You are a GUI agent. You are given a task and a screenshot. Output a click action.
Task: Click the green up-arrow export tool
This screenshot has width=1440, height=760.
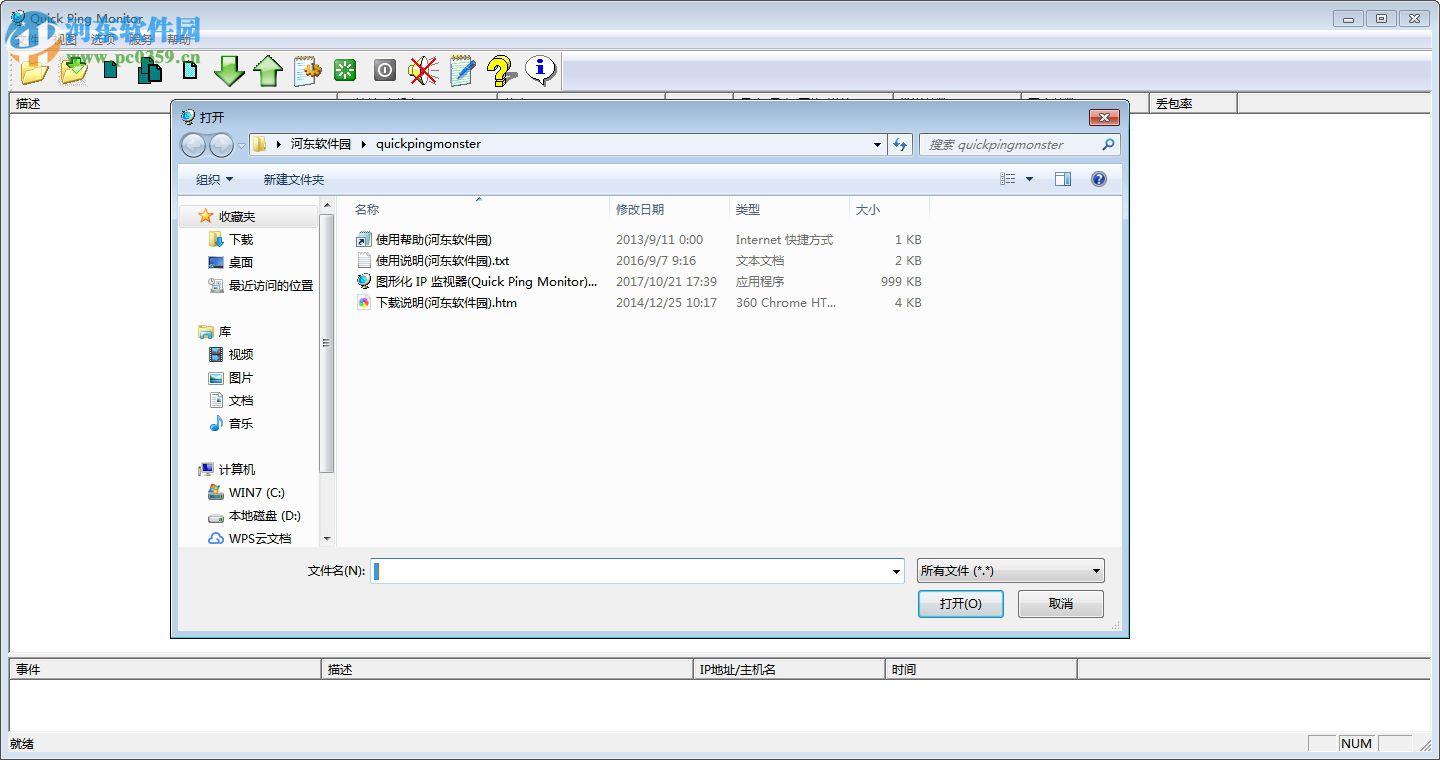coord(268,70)
